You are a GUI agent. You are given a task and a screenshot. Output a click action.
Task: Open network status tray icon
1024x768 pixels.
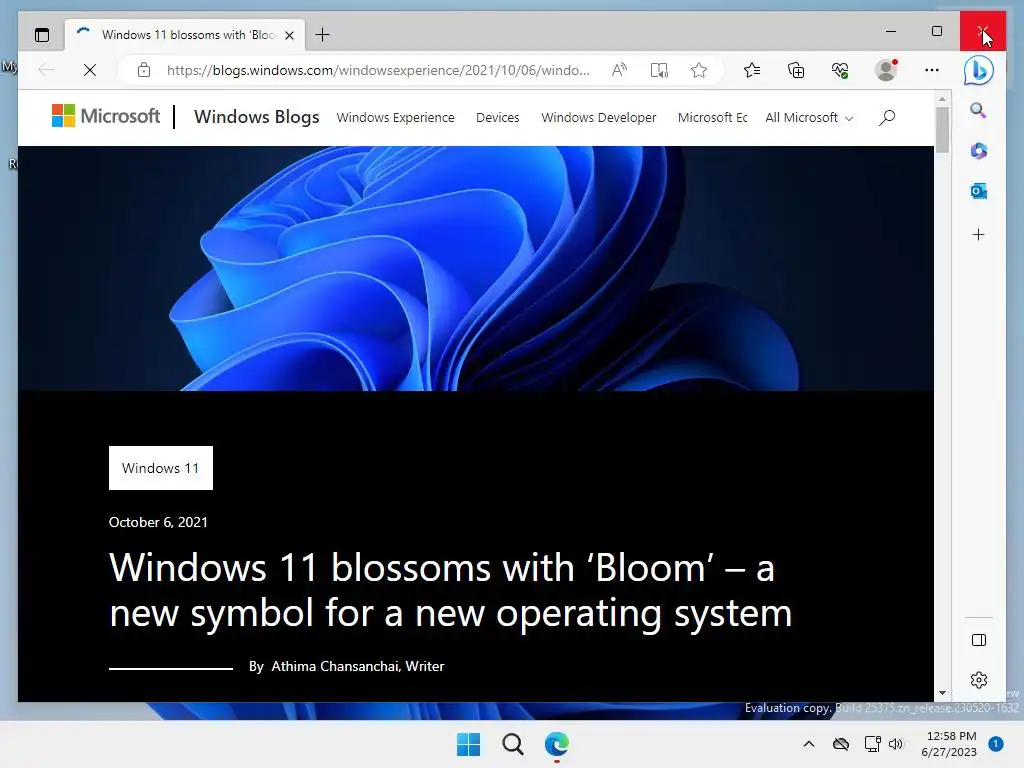(x=872, y=744)
